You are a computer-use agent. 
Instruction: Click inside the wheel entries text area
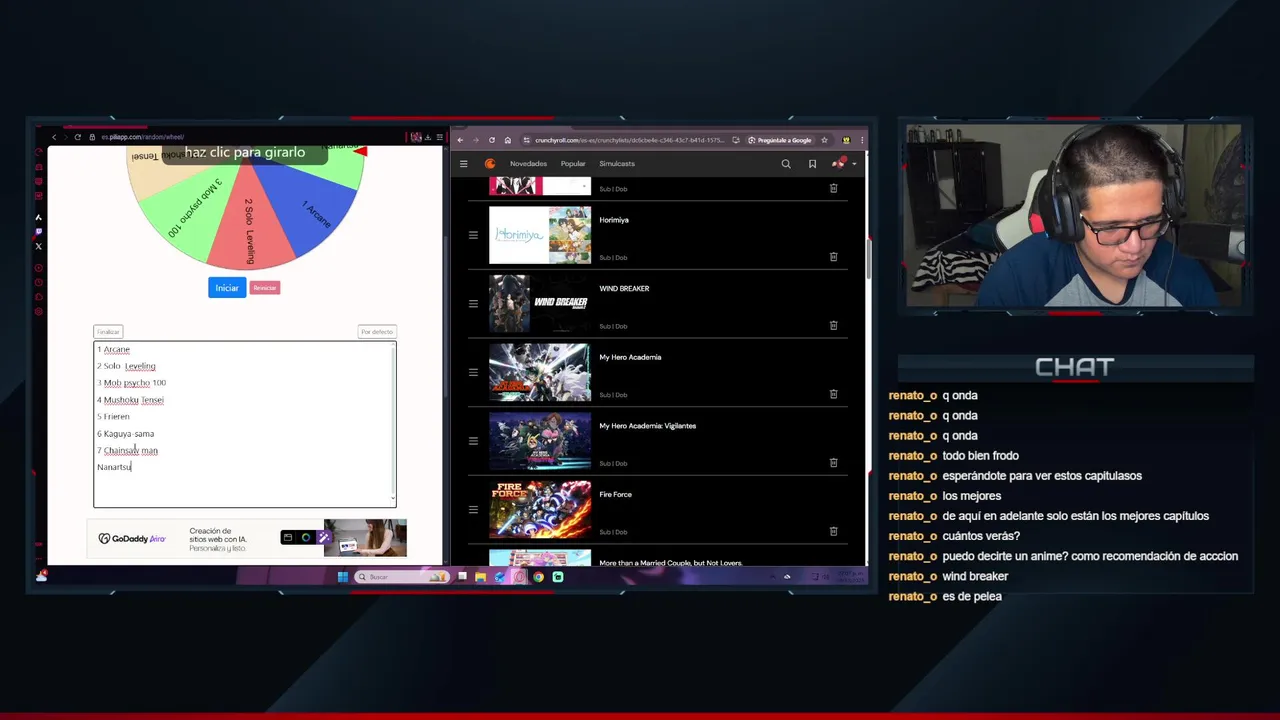(245, 424)
